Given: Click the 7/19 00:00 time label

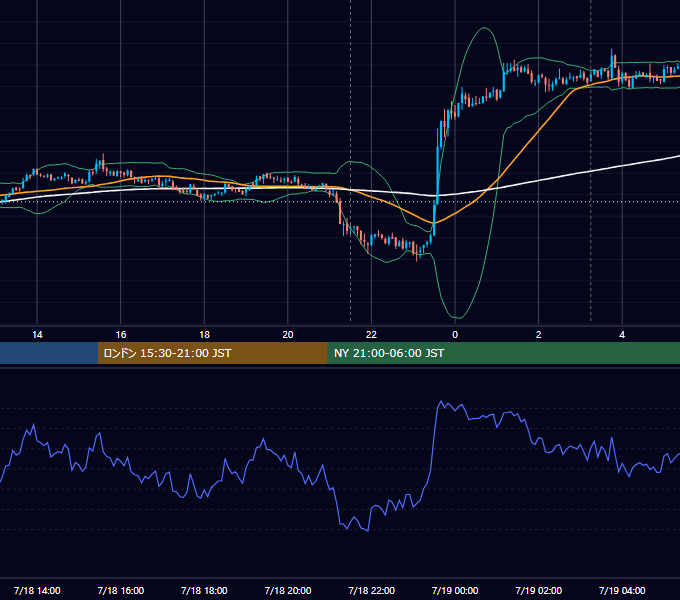Looking at the screenshot, I should (x=455, y=590).
